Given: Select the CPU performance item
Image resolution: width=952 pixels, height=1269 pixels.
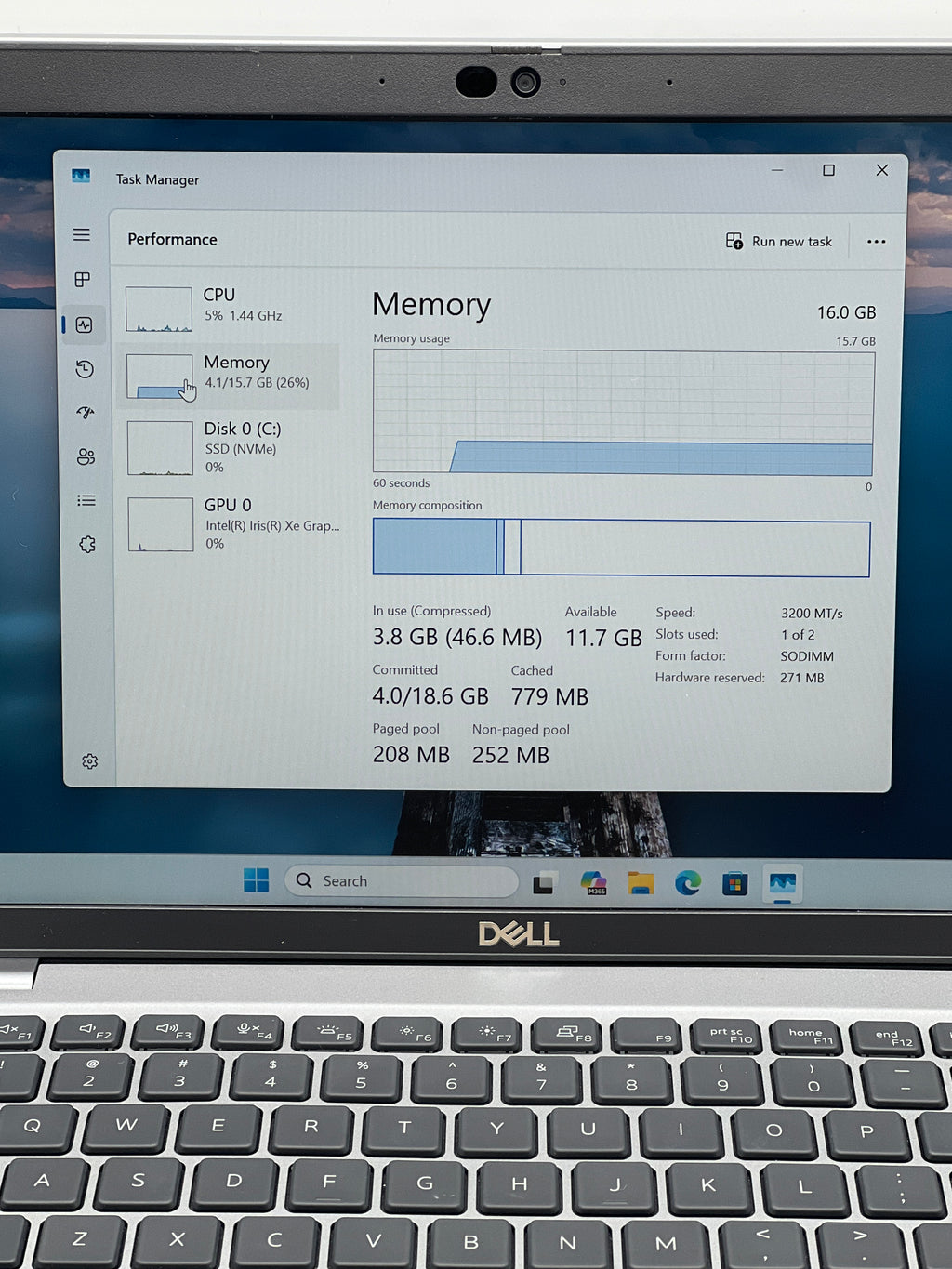Looking at the screenshot, I should pyautogui.click(x=229, y=307).
